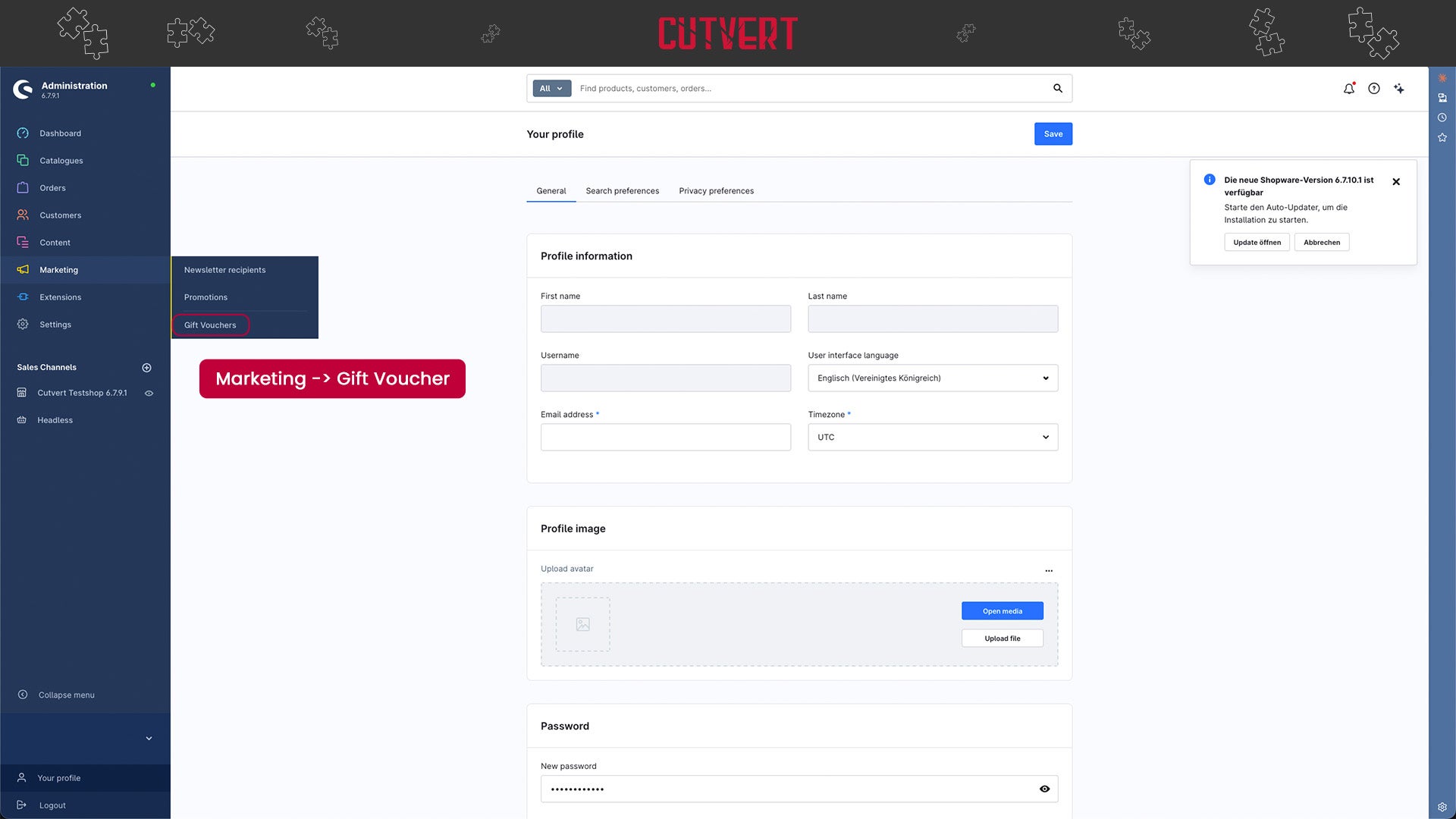Click Abbrechen button in notification

pyautogui.click(x=1322, y=243)
